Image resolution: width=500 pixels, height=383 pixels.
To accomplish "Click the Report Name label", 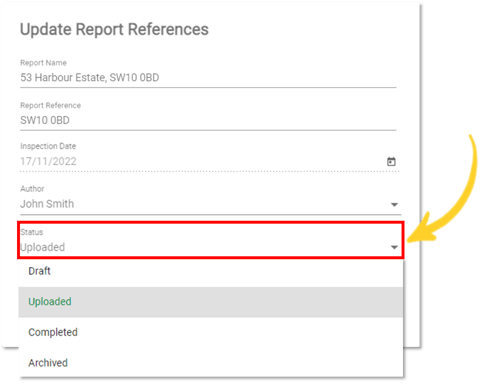I will [43, 63].
